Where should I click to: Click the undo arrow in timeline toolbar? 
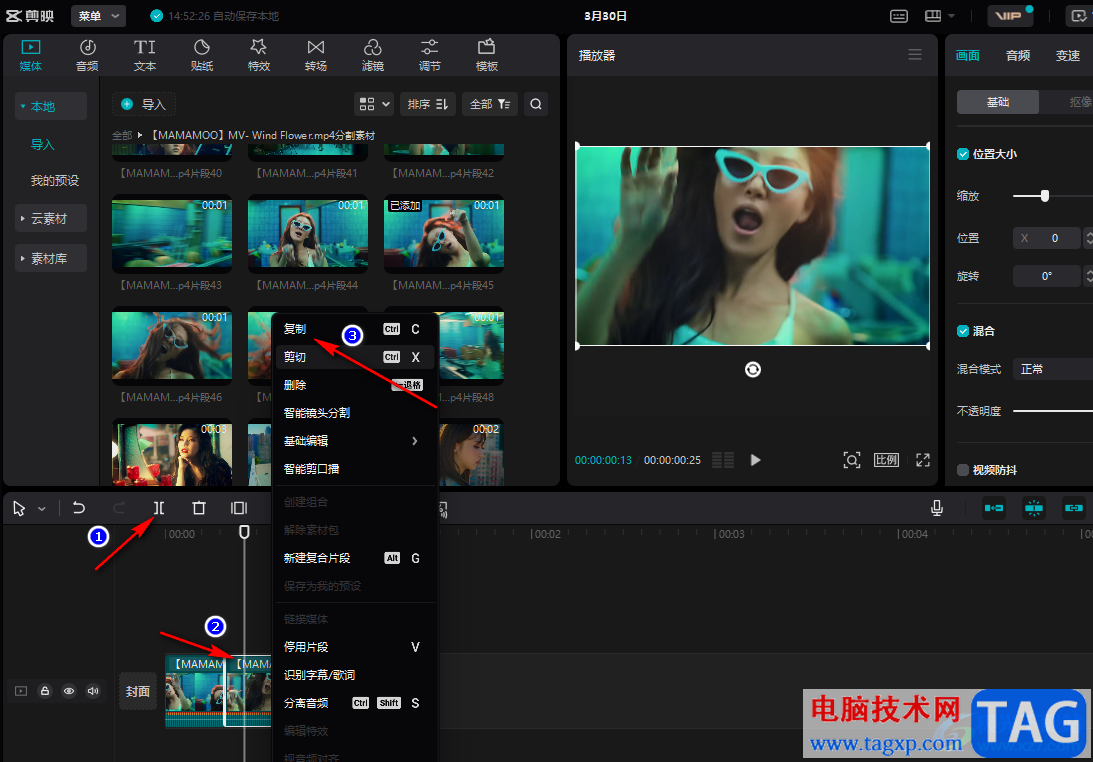coord(79,508)
